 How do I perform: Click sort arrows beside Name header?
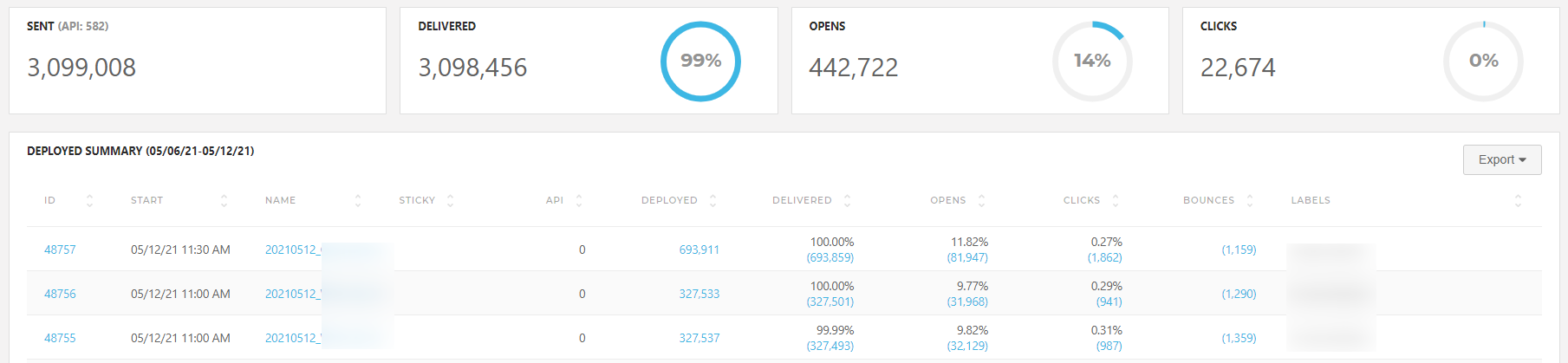(x=357, y=201)
